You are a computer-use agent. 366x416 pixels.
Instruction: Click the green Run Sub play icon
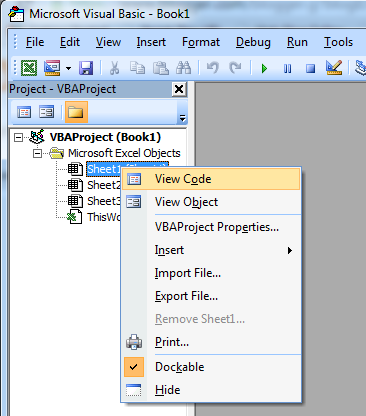[265, 69]
